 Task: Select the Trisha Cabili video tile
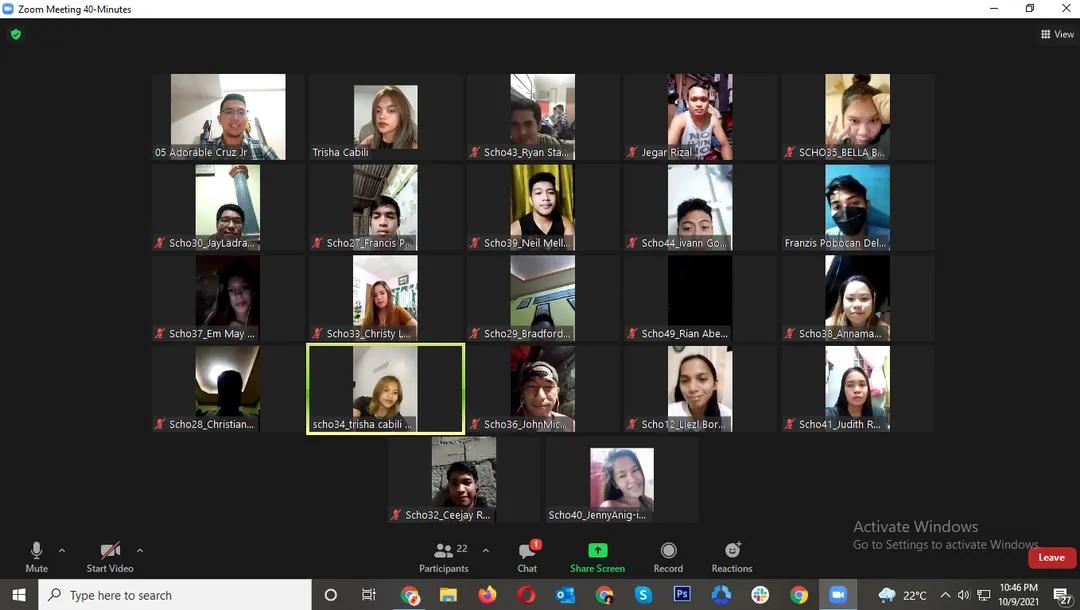[x=385, y=117]
